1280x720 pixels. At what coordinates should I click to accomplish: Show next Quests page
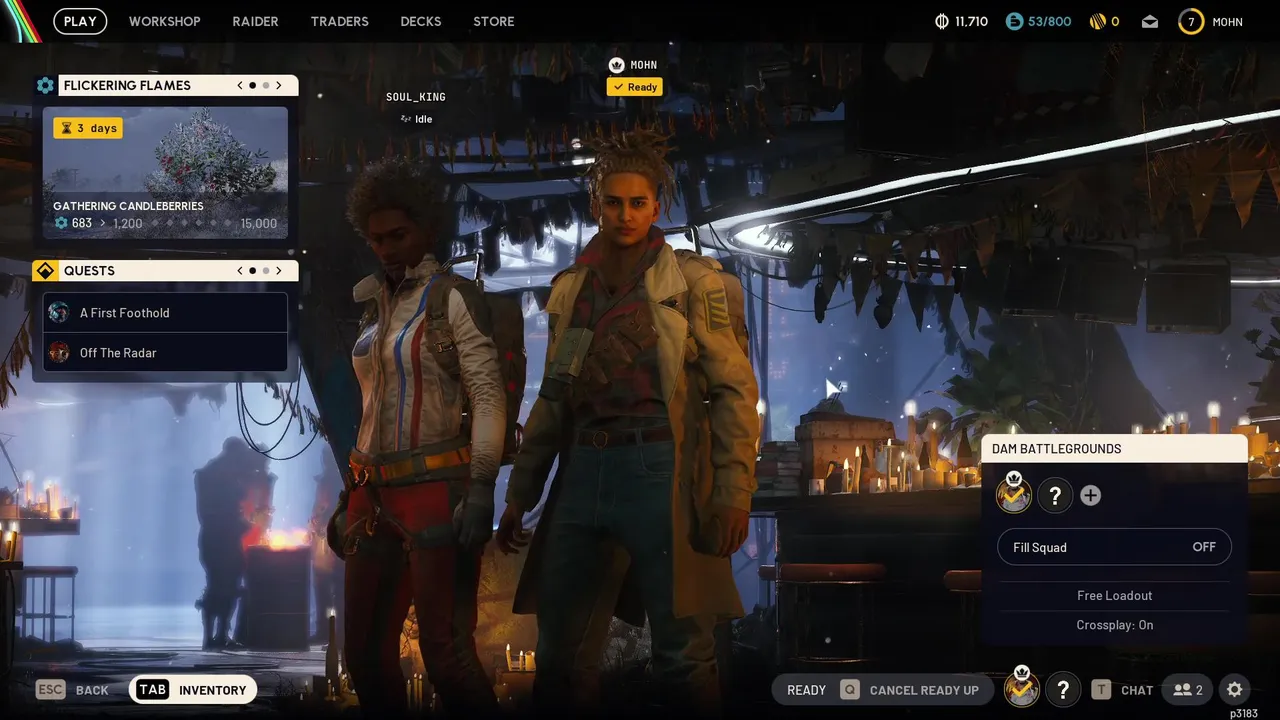[279, 271]
